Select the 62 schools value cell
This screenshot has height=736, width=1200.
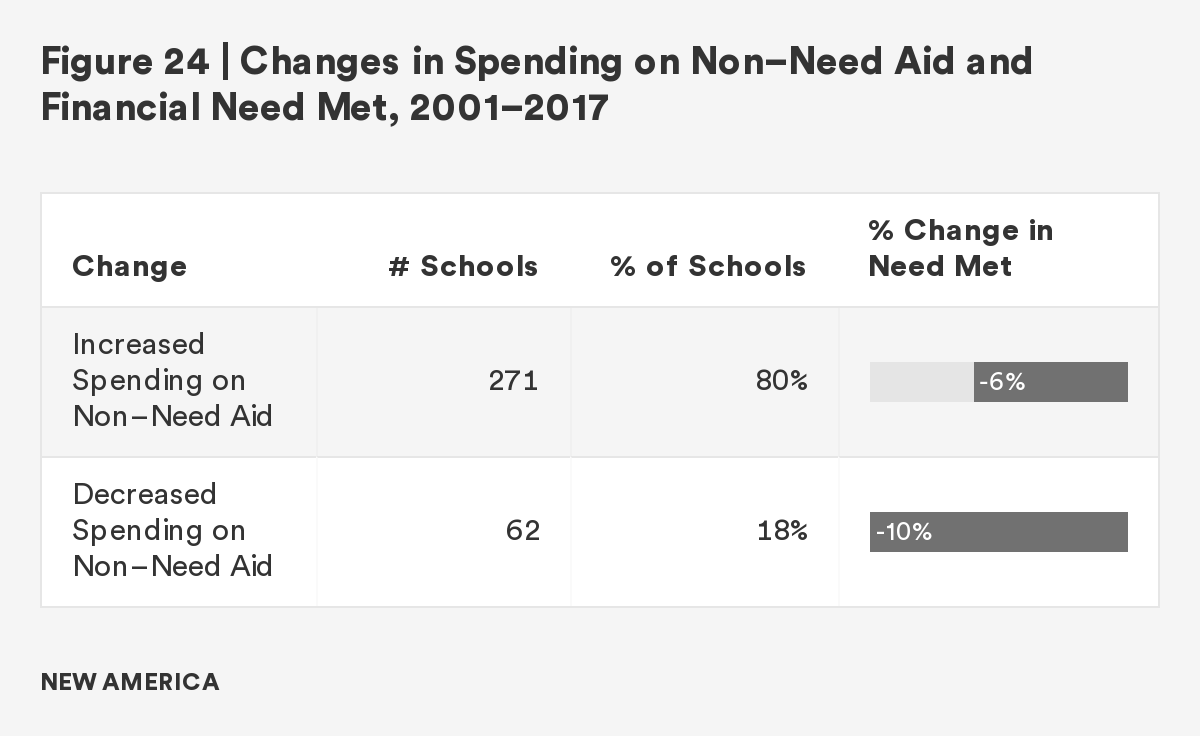(x=522, y=531)
